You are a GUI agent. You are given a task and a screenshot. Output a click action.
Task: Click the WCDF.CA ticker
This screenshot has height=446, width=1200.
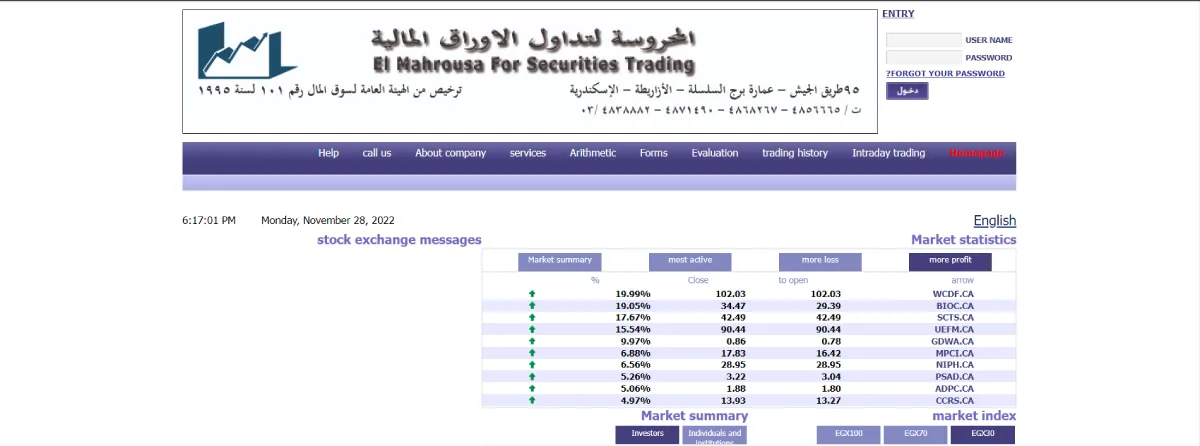tap(953, 294)
